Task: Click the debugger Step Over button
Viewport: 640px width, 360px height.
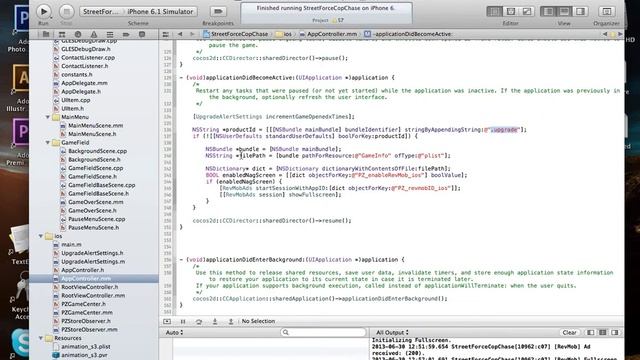Action: click(199, 322)
